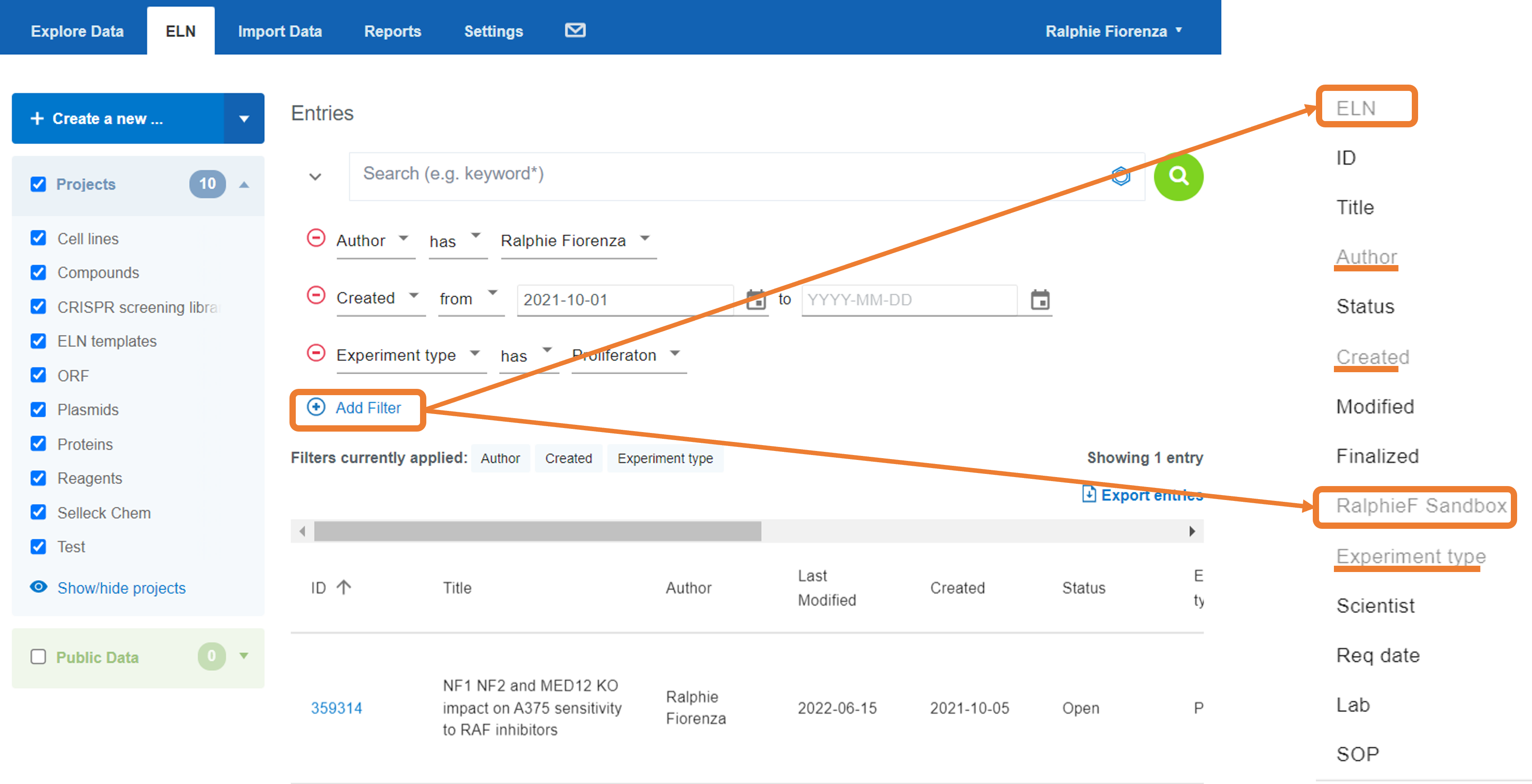Remove the Experiment type filter row

316,353
